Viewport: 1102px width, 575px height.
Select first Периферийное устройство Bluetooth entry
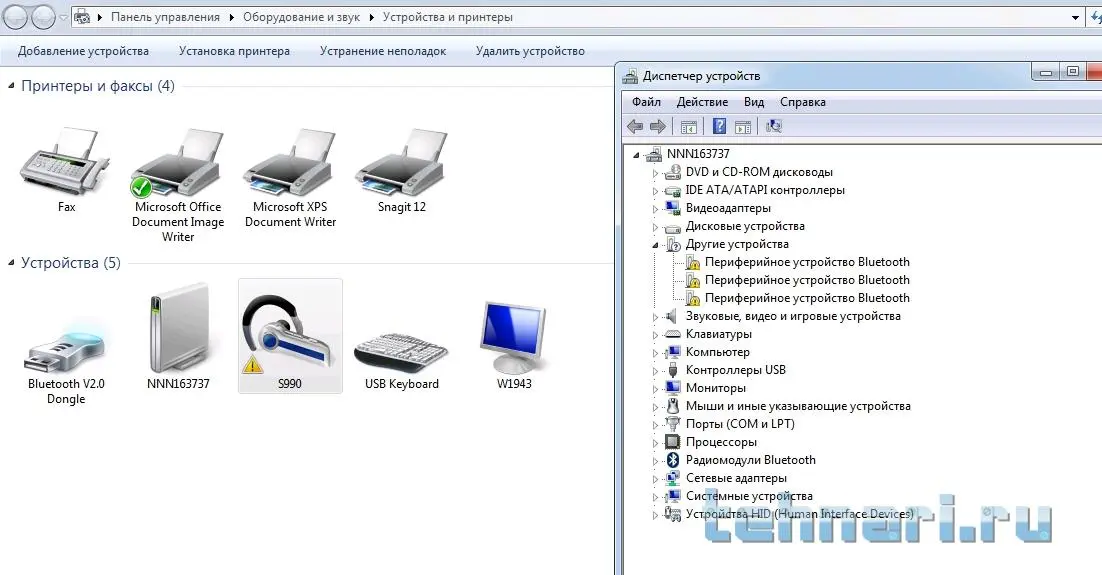[x=807, y=262]
